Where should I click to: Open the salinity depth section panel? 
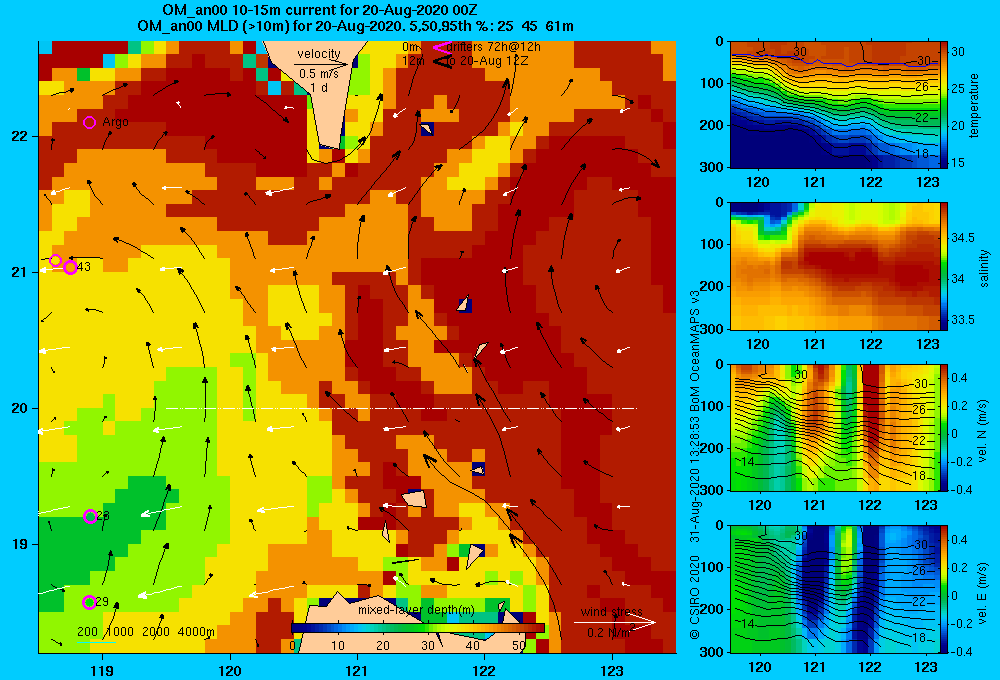point(834,266)
